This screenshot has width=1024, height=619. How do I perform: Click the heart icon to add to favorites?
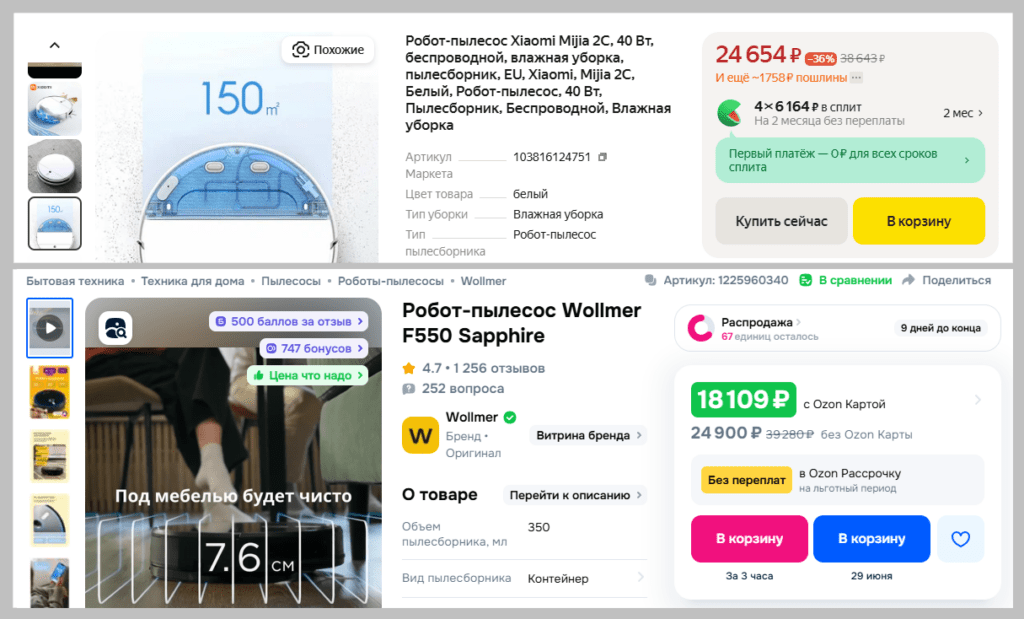960,539
